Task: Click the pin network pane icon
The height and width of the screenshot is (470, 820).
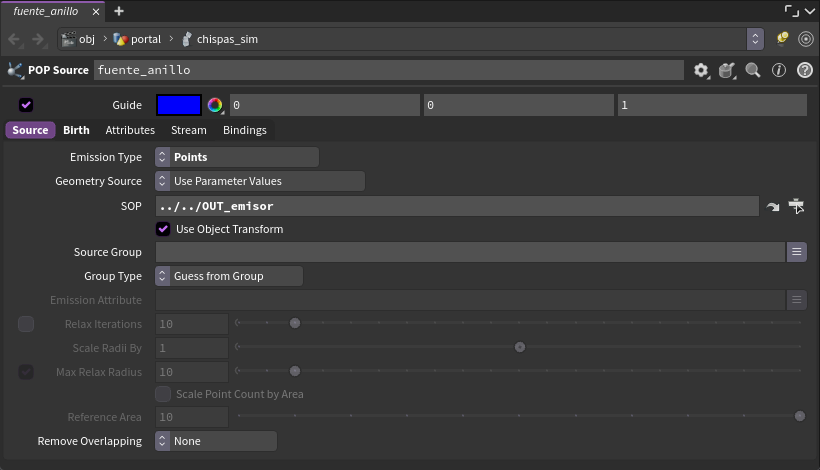Action: pyautogui.click(x=782, y=39)
